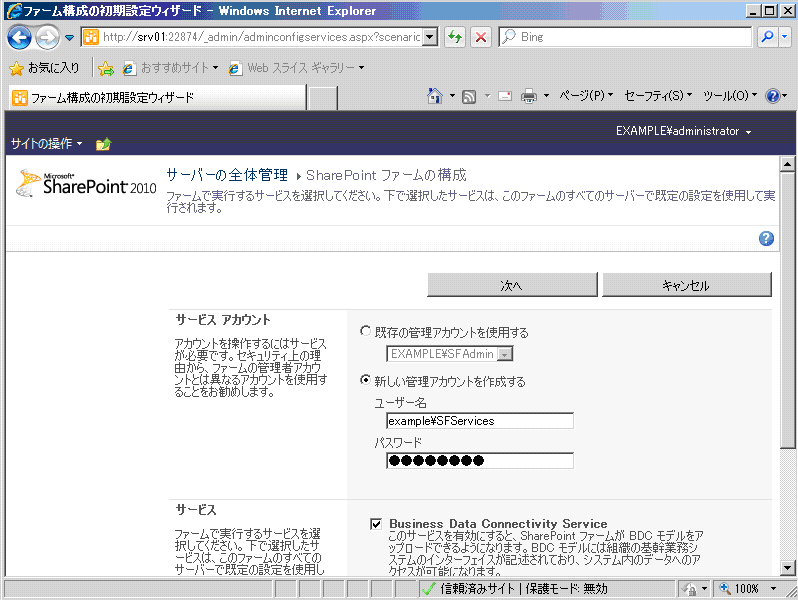Click the 信頼済みサイト status bar zone
Screen dimensions: 798x600
[547, 589]
